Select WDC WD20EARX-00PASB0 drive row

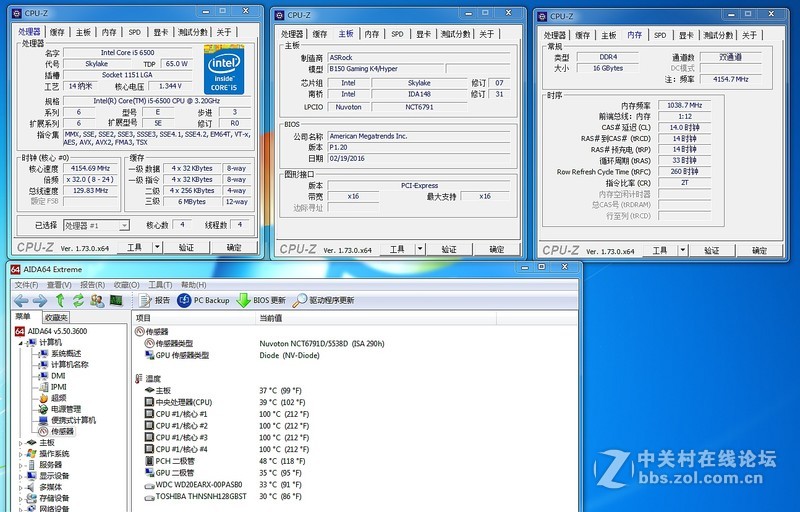[x=354, y=484]
